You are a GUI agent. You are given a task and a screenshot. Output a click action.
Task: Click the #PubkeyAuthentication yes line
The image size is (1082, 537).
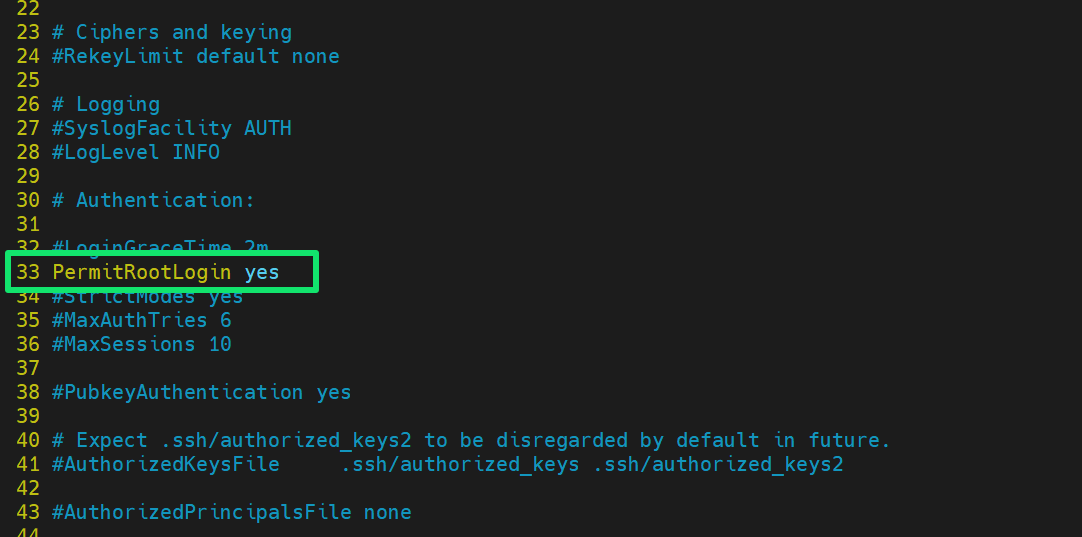pos(201,392)
